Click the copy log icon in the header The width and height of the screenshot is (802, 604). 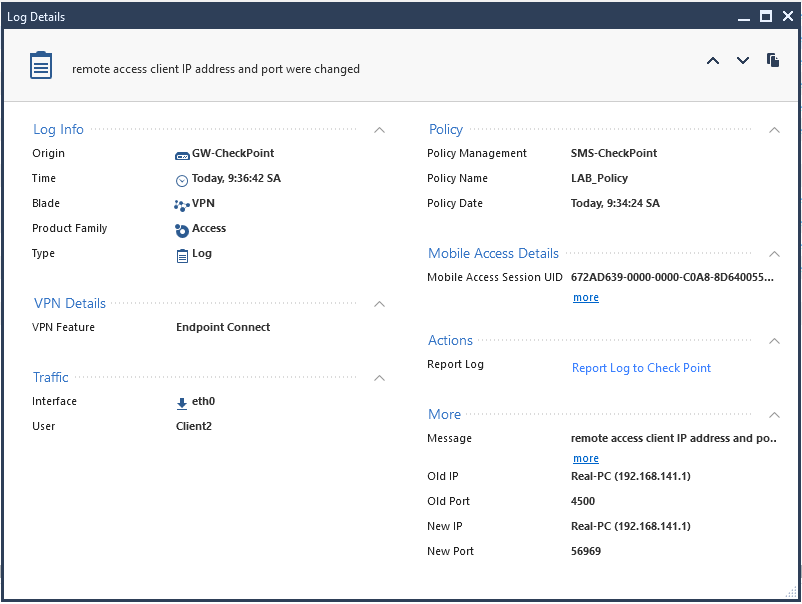(x=773, y=60)
